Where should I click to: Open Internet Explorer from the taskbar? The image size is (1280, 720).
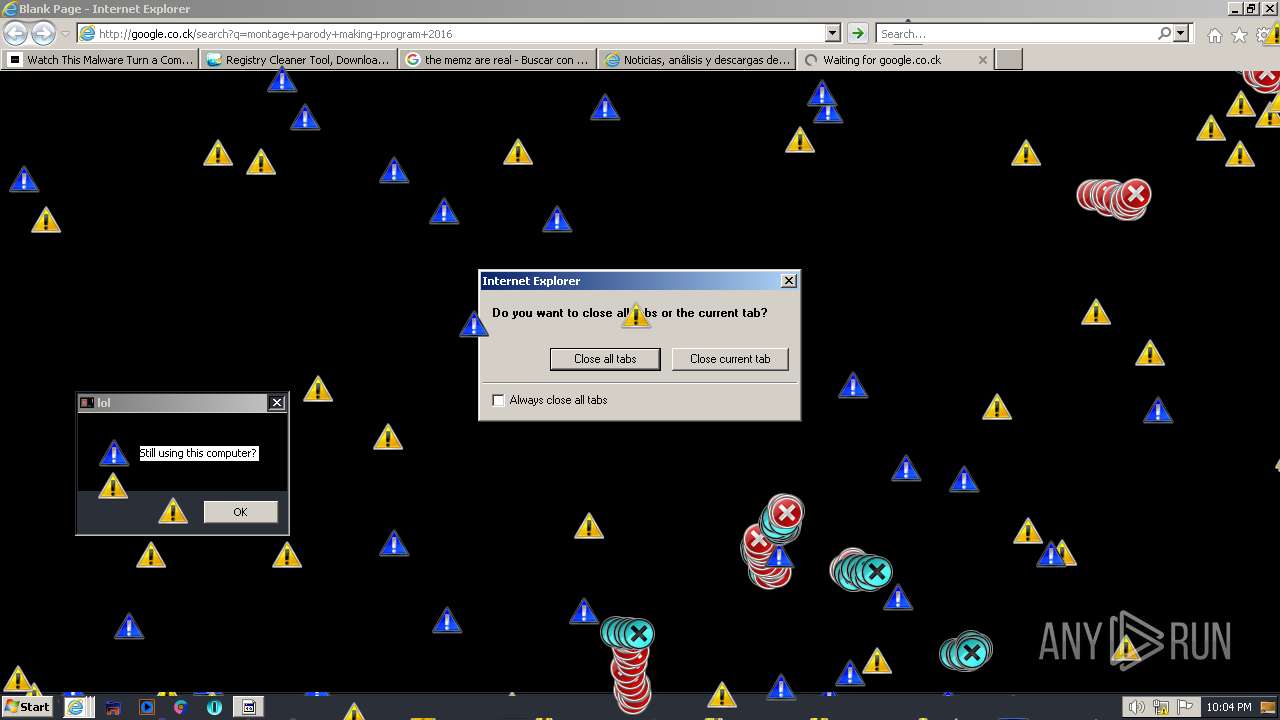tap(75, 707)
